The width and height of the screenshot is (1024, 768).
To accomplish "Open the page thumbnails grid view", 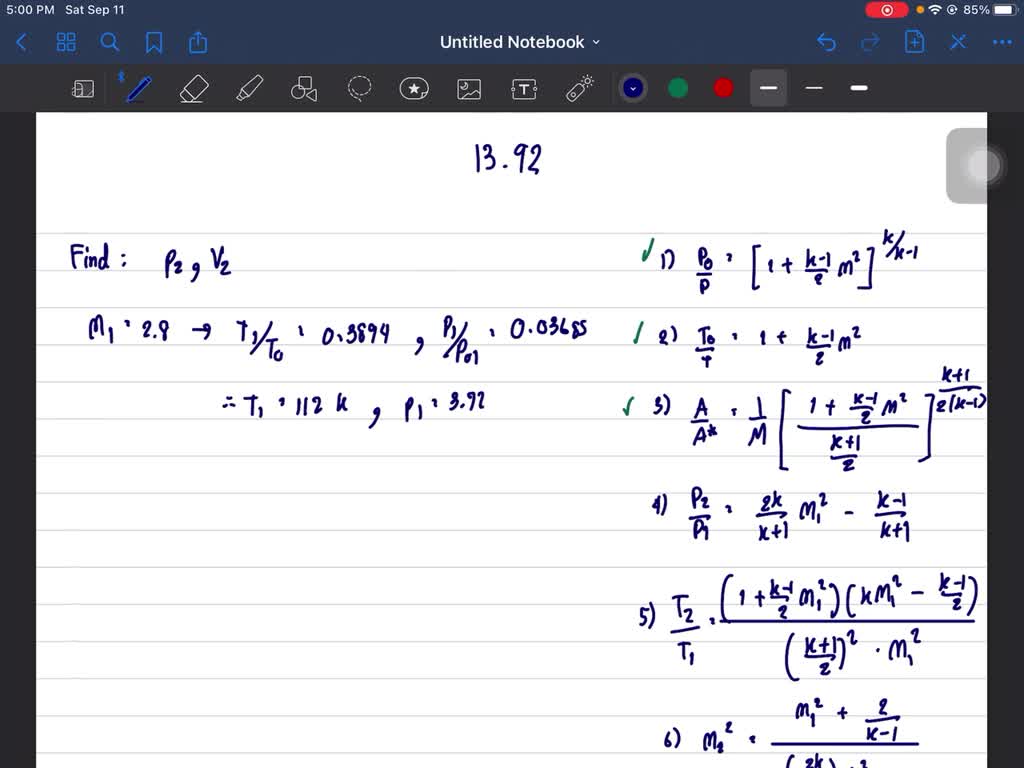I will tap(66, 42).
